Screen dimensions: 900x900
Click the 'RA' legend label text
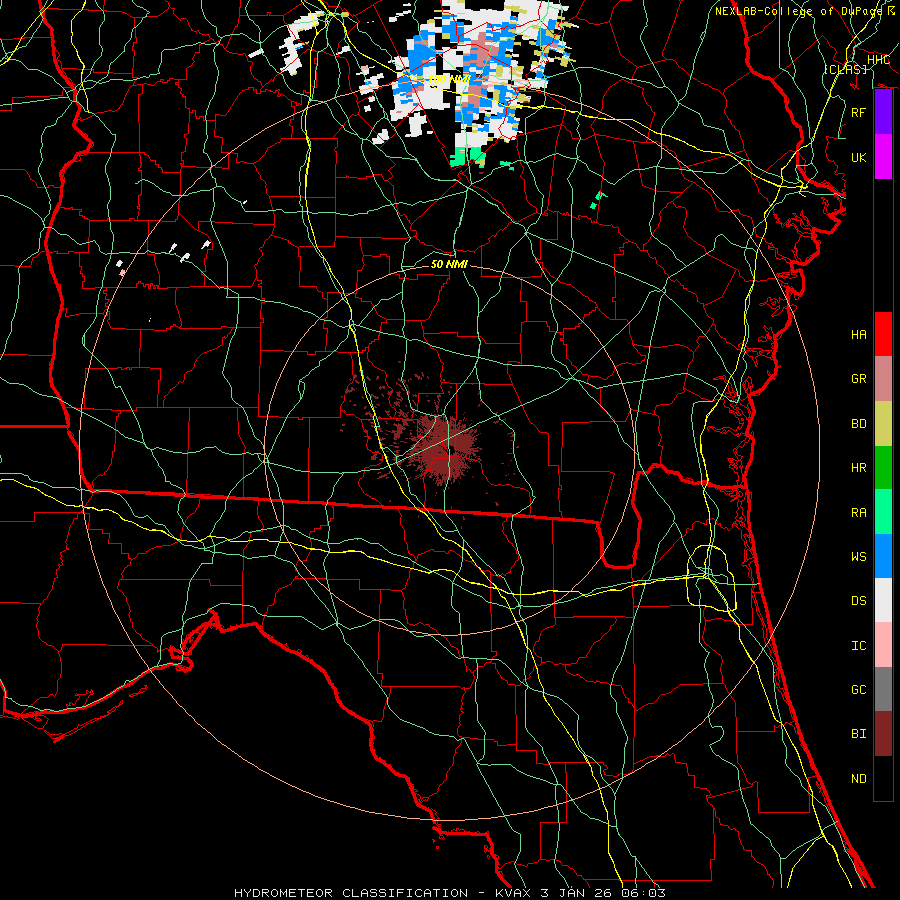pyautogui.click(x=859, y=512)
